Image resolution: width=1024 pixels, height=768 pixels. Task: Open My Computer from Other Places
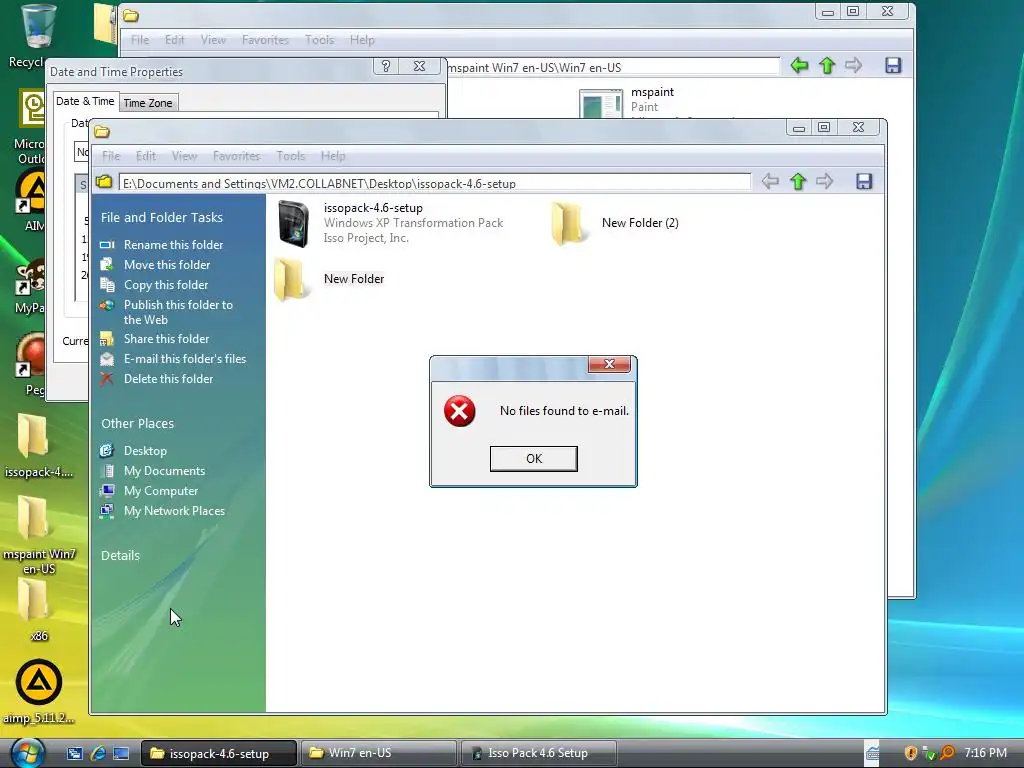161,490
